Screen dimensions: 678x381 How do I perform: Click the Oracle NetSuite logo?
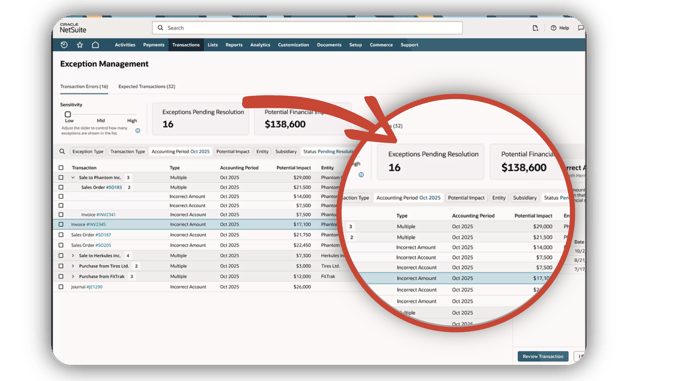(73, 28)
